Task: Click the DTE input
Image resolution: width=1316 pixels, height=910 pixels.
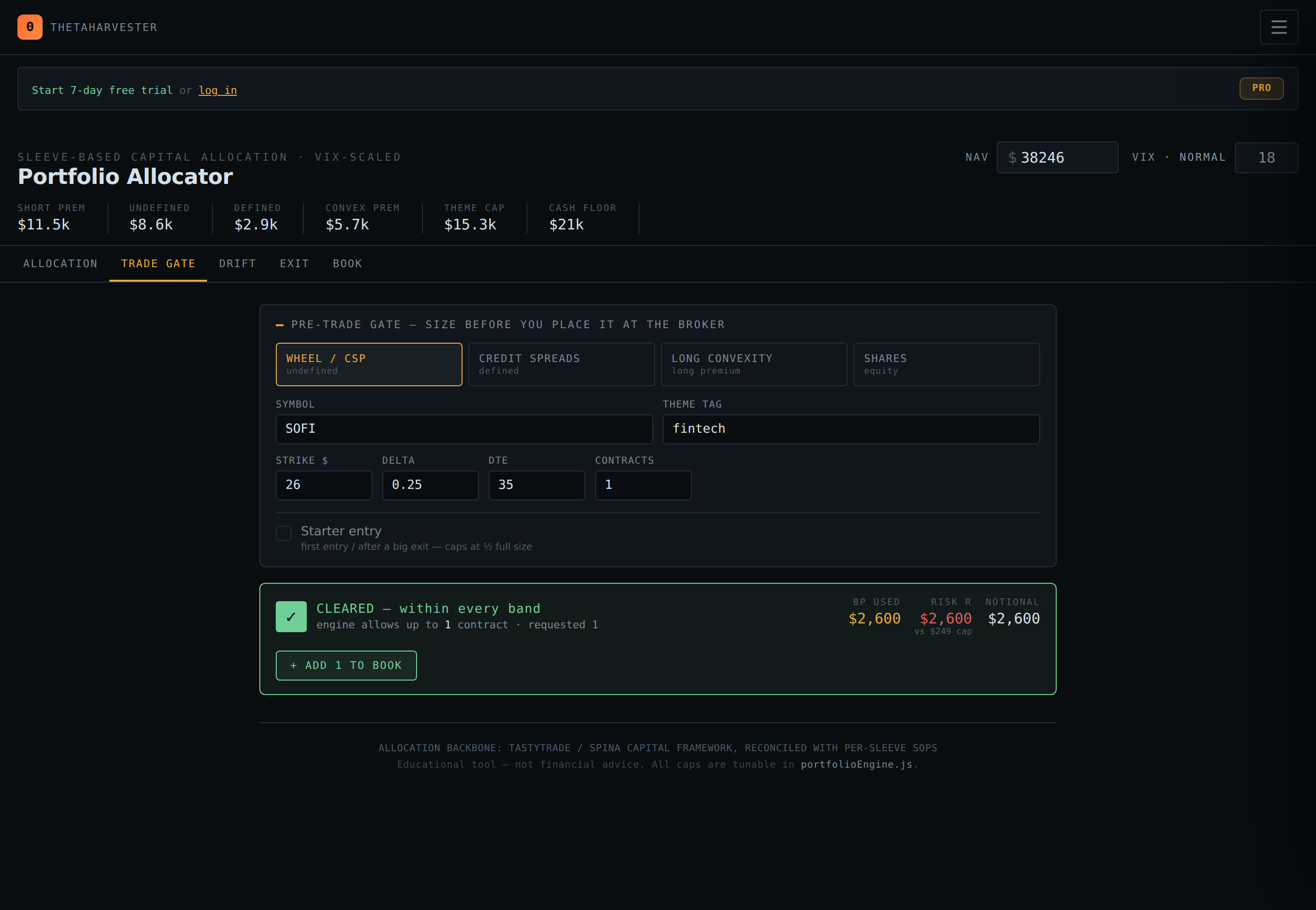Action: [536, 485]
